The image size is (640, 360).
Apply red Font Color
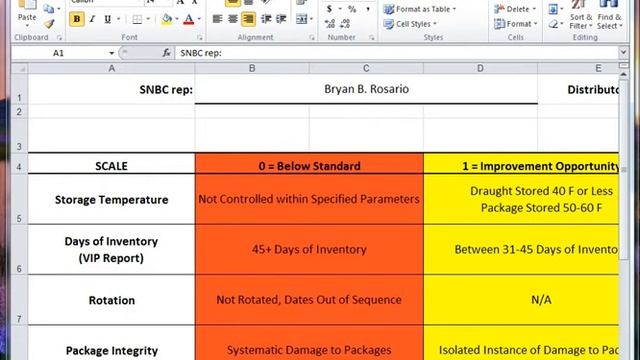(189, 19)
